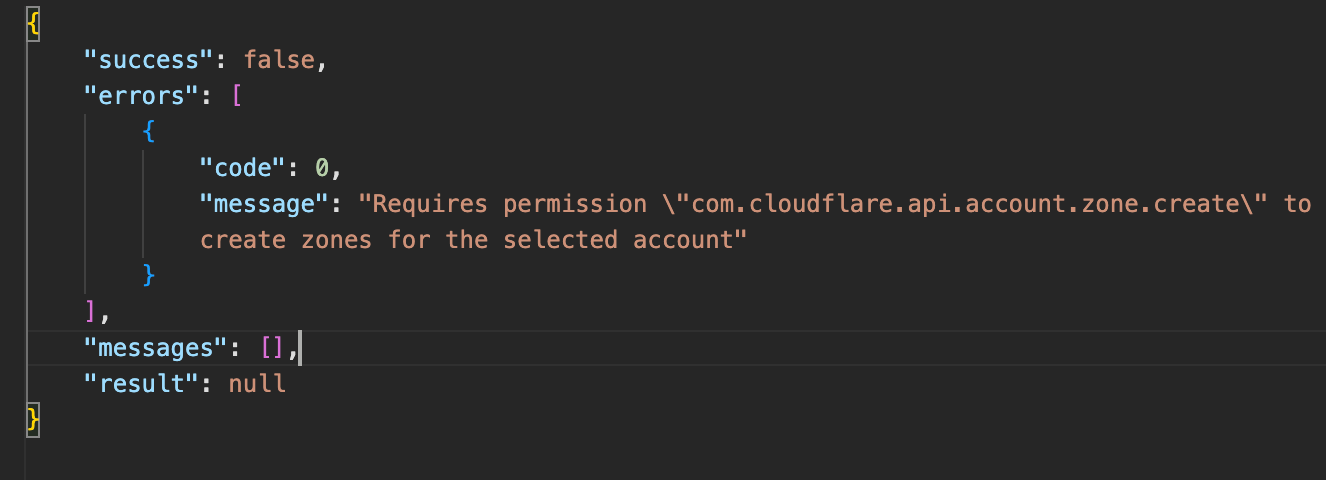The image size is (1326, 480).
Task: Click the closing brace of the error object
Action: point(150,275)
